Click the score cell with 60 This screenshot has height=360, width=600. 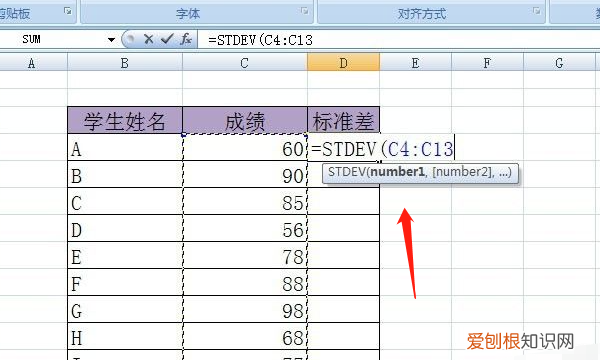(x=245, y=148)
